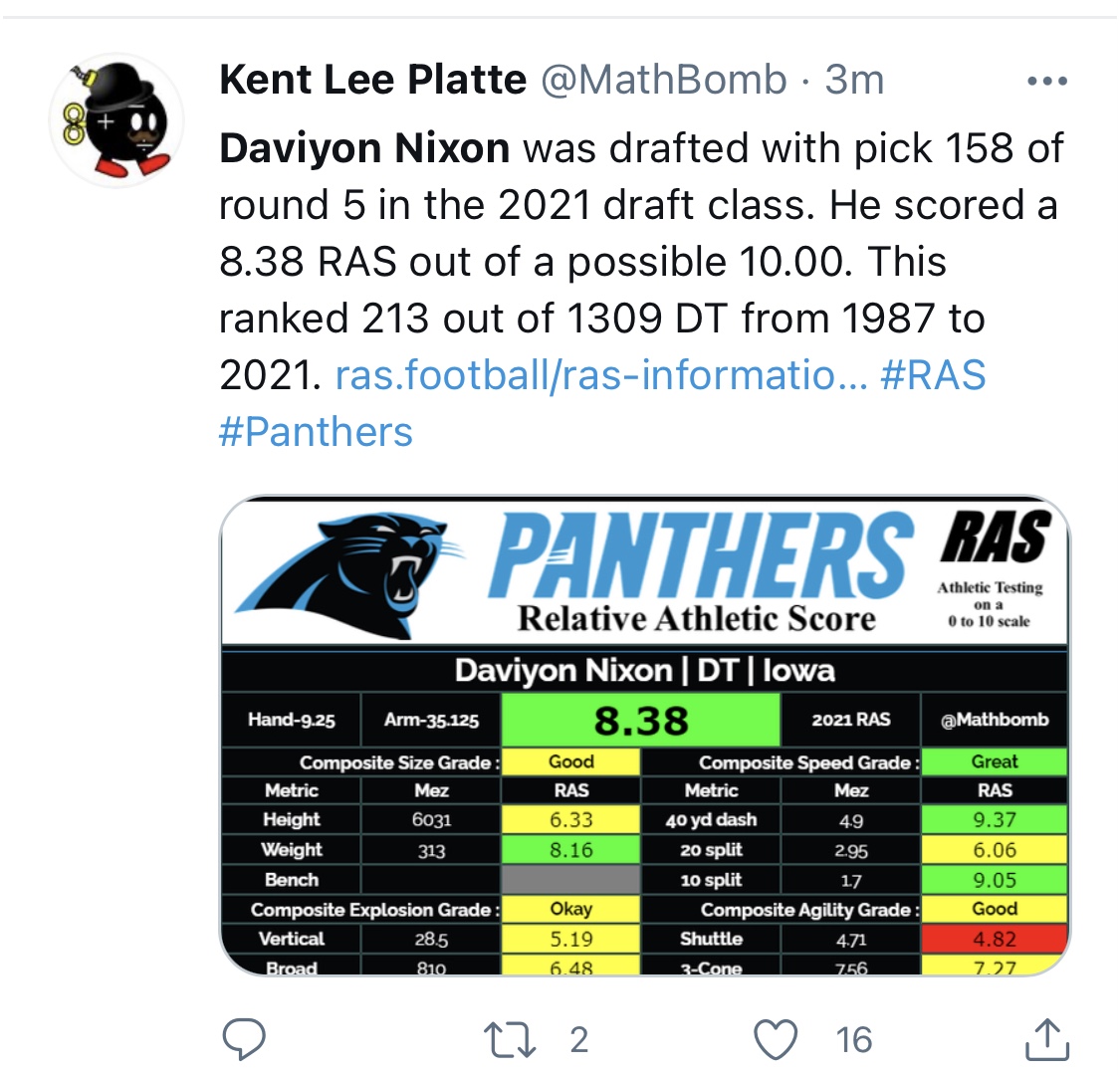
Task: Follow the ras.football link in the tweet
Action: tap(599, 375)
